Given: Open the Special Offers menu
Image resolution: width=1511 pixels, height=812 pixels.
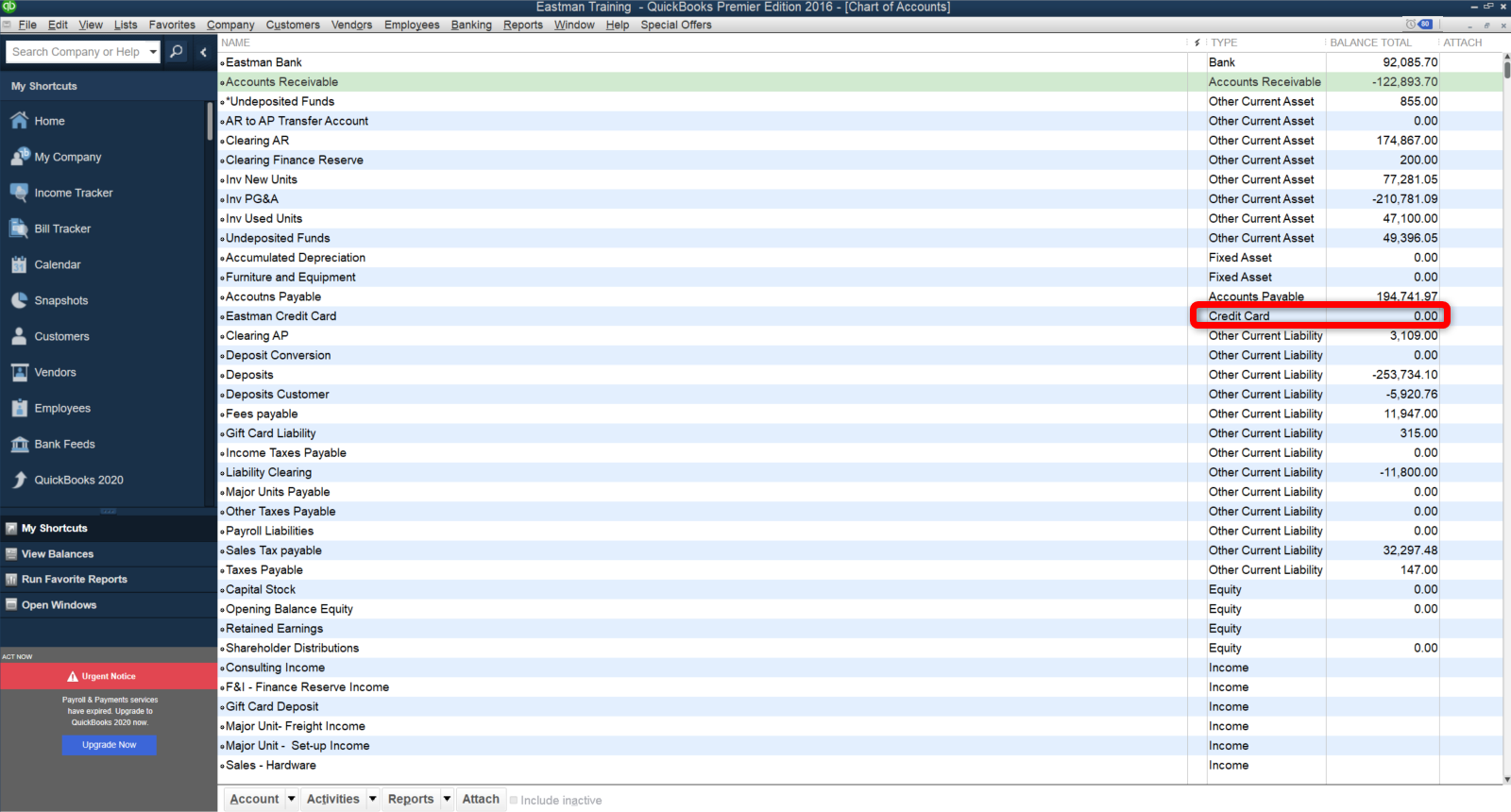Looking at the screenshot, I should click(676, 25).
